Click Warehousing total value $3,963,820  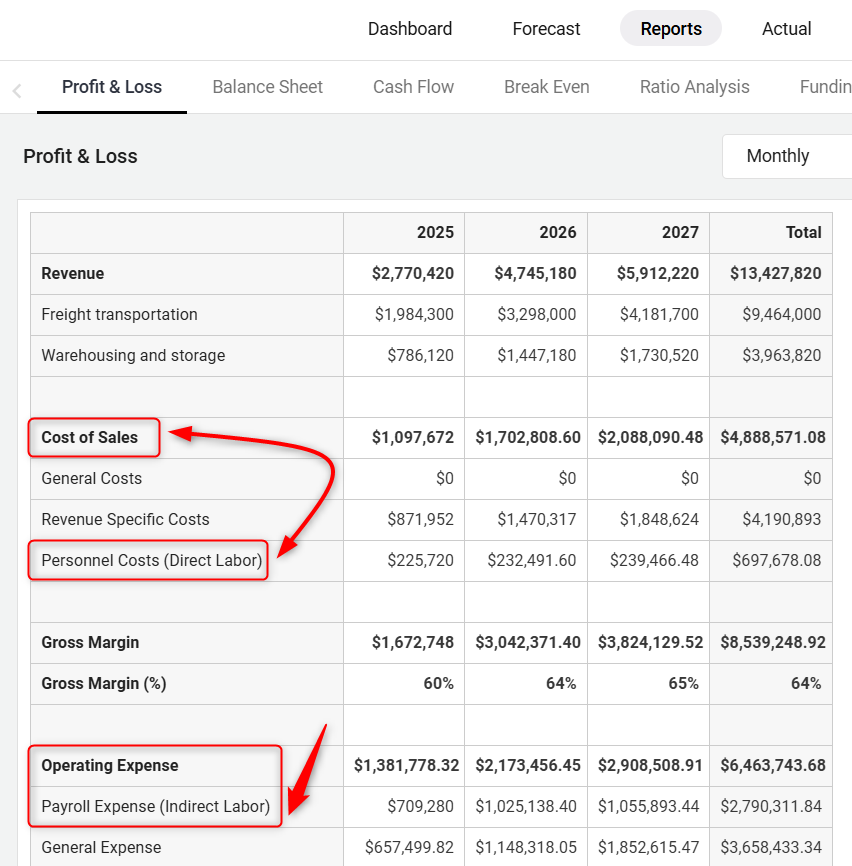pyautogui.click(x=781, y=355)
